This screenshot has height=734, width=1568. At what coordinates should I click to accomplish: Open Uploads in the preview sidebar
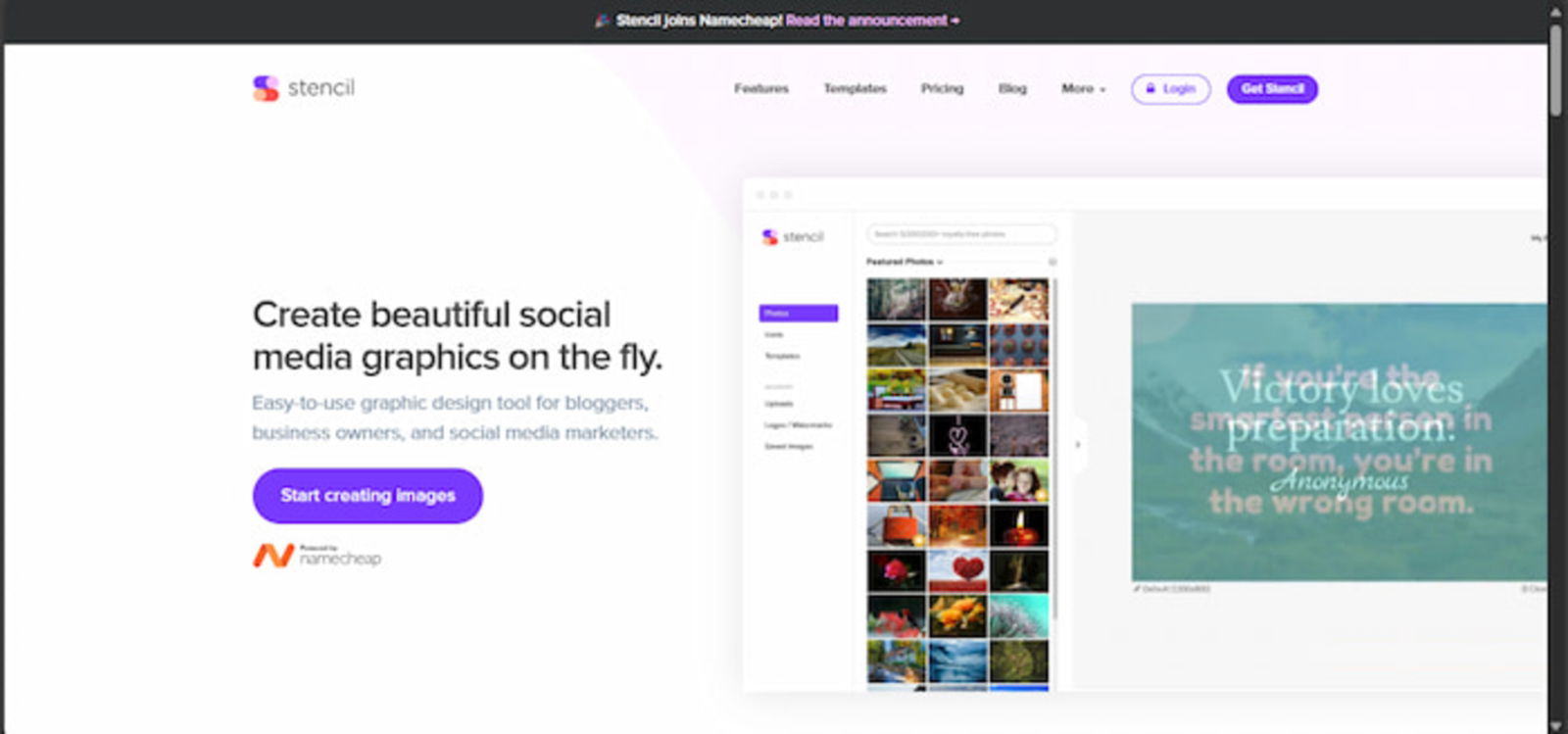[x=779, y=404]
